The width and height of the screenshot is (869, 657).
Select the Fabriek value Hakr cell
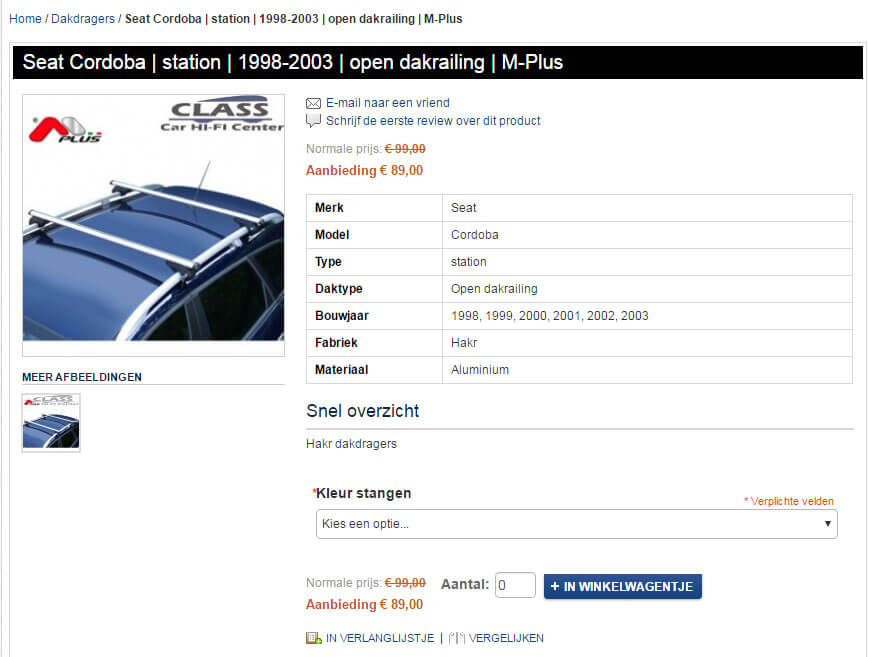(x=647, y=343)
